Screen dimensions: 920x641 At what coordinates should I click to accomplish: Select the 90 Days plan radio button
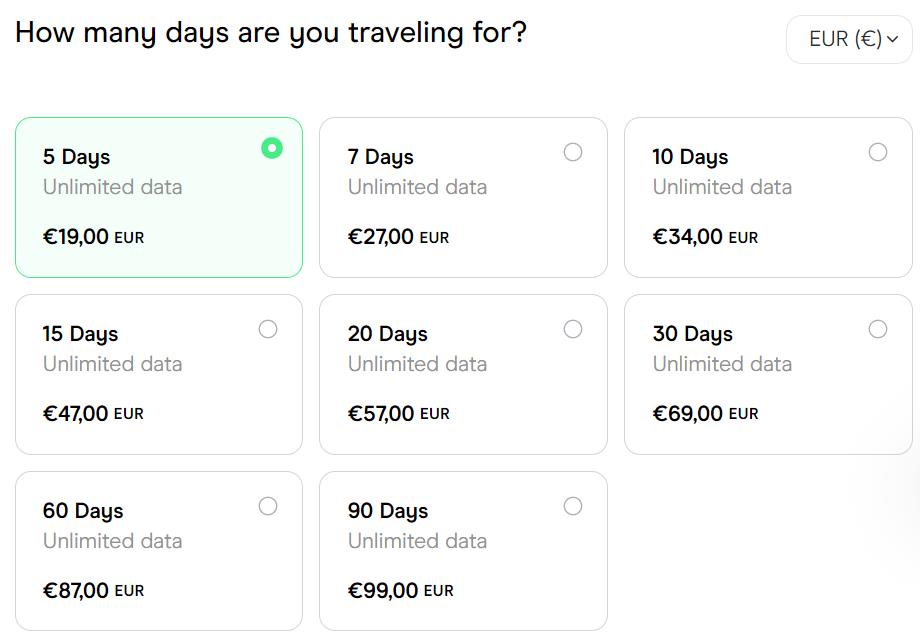pos(573,506)
